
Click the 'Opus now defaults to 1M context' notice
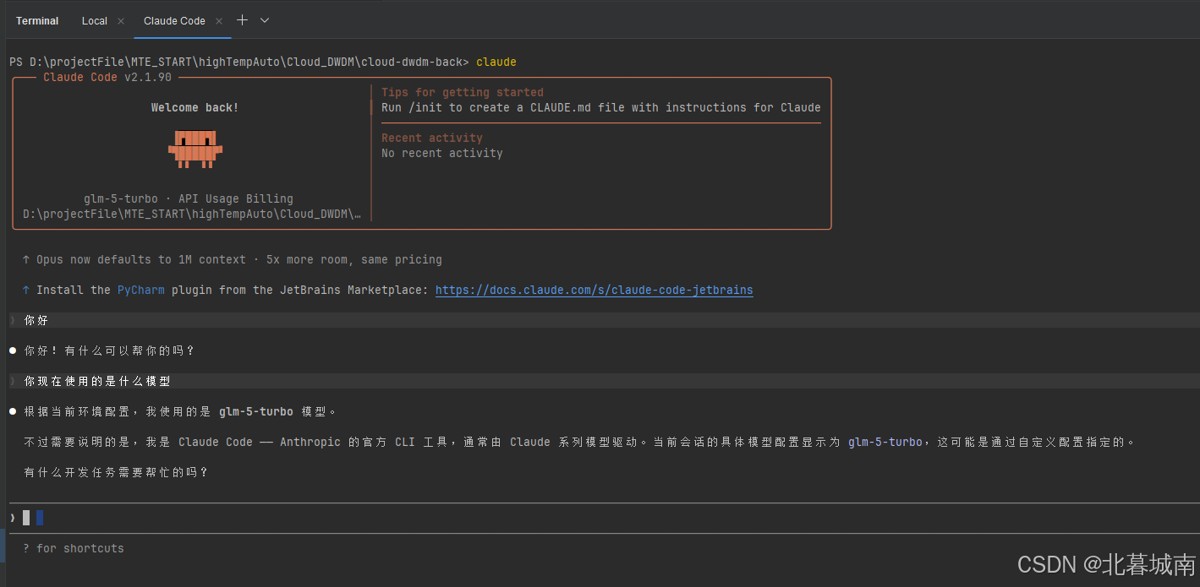[232, 259]
